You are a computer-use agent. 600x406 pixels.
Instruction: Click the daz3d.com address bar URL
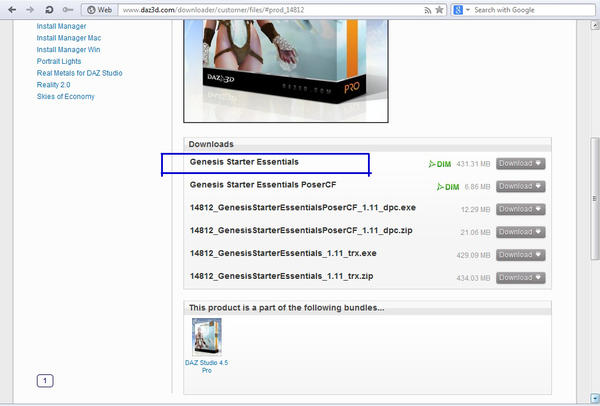(213, 10)
